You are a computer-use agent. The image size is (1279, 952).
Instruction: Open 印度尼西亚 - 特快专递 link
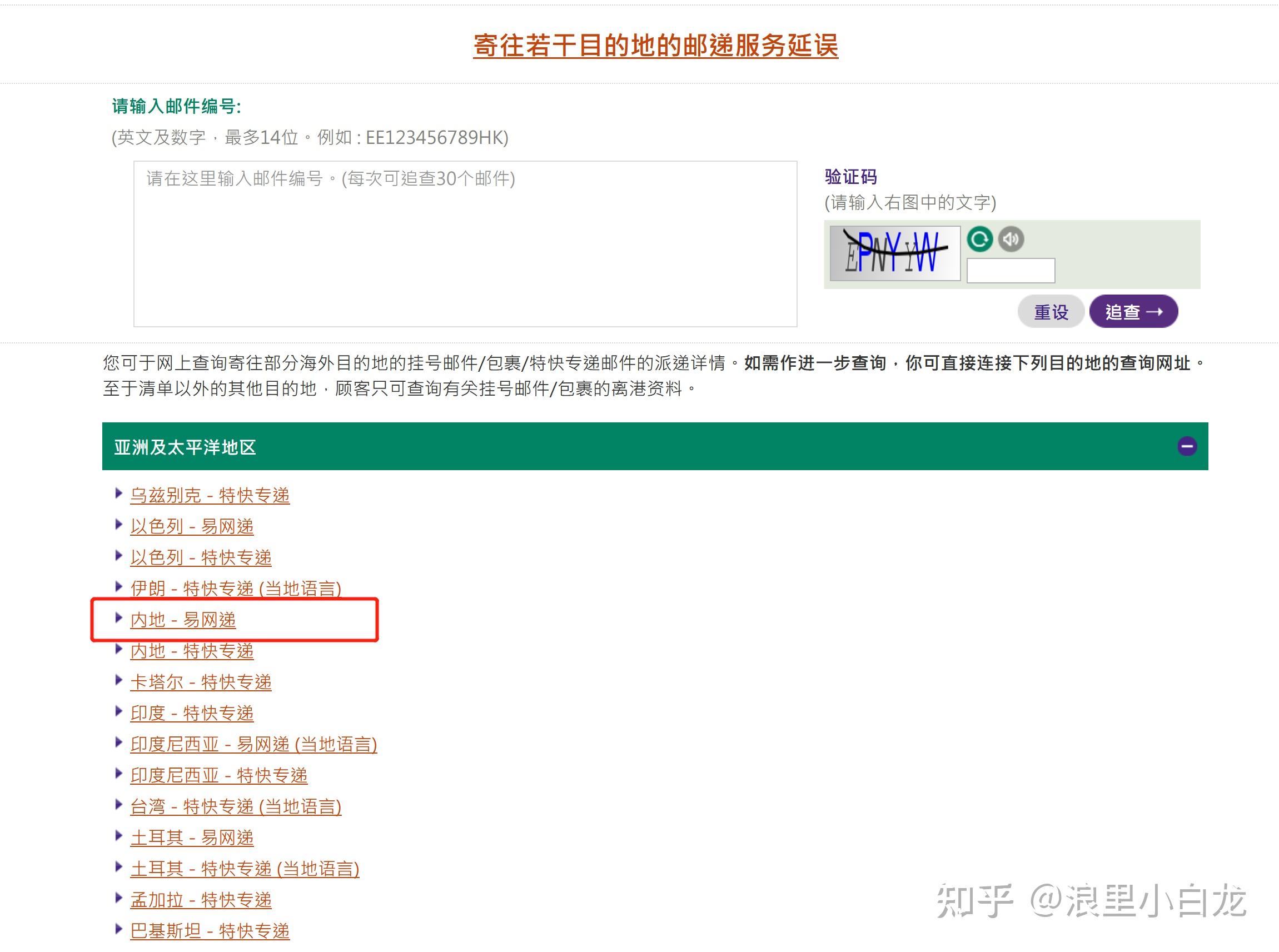219,776
